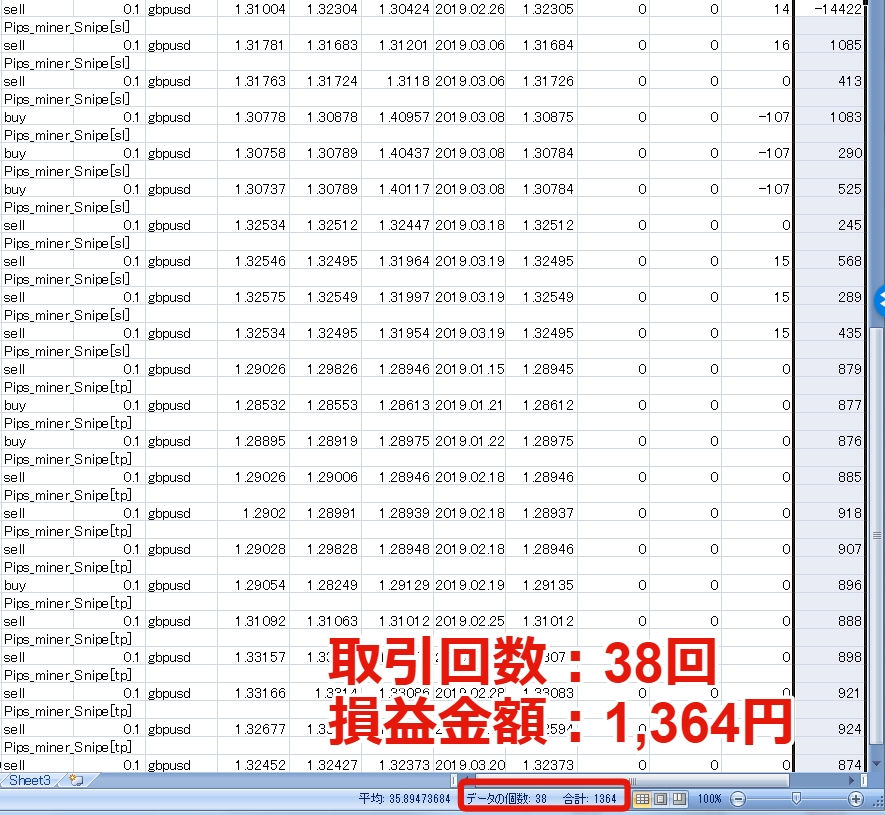
Task: Click the blue round arrow icon at right edge
Action: [x=880, y=298]
